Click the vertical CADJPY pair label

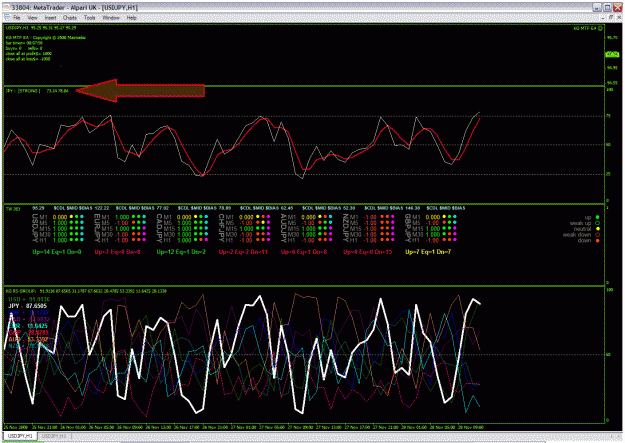click(159, 228)
